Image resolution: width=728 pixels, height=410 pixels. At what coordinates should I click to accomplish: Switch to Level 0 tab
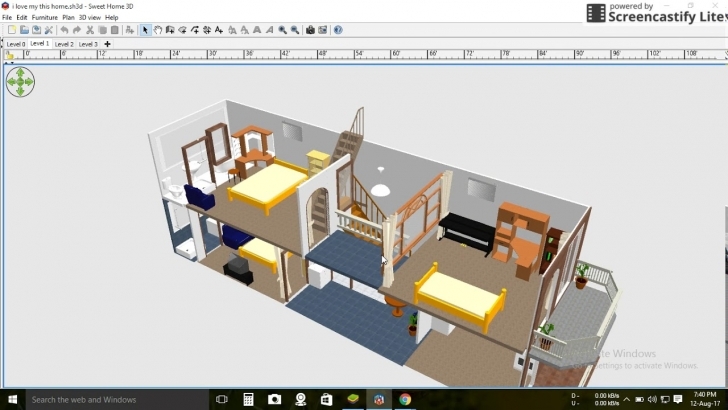click(16, 44)
